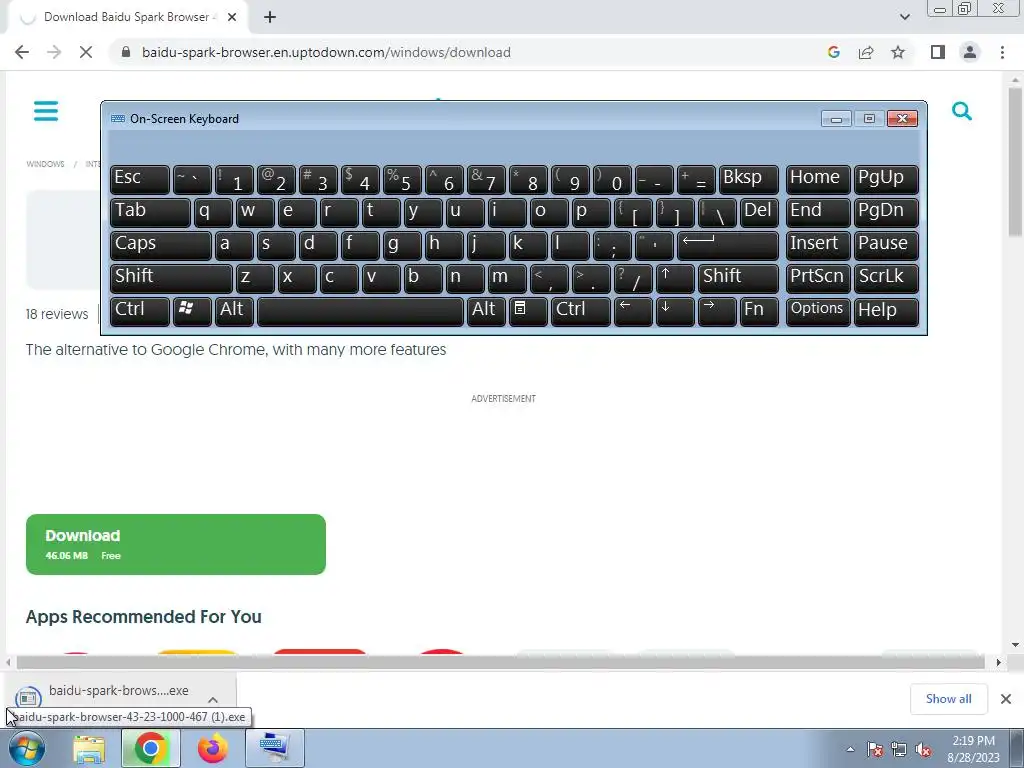Open Windows Explorer from taskbar
This screenshot has height=768, width=1024.
pos(89,749)
